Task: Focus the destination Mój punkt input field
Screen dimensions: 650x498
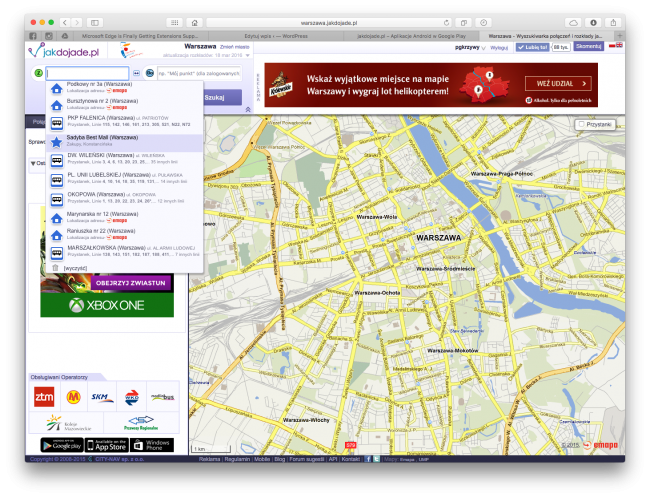Action: 199,73
